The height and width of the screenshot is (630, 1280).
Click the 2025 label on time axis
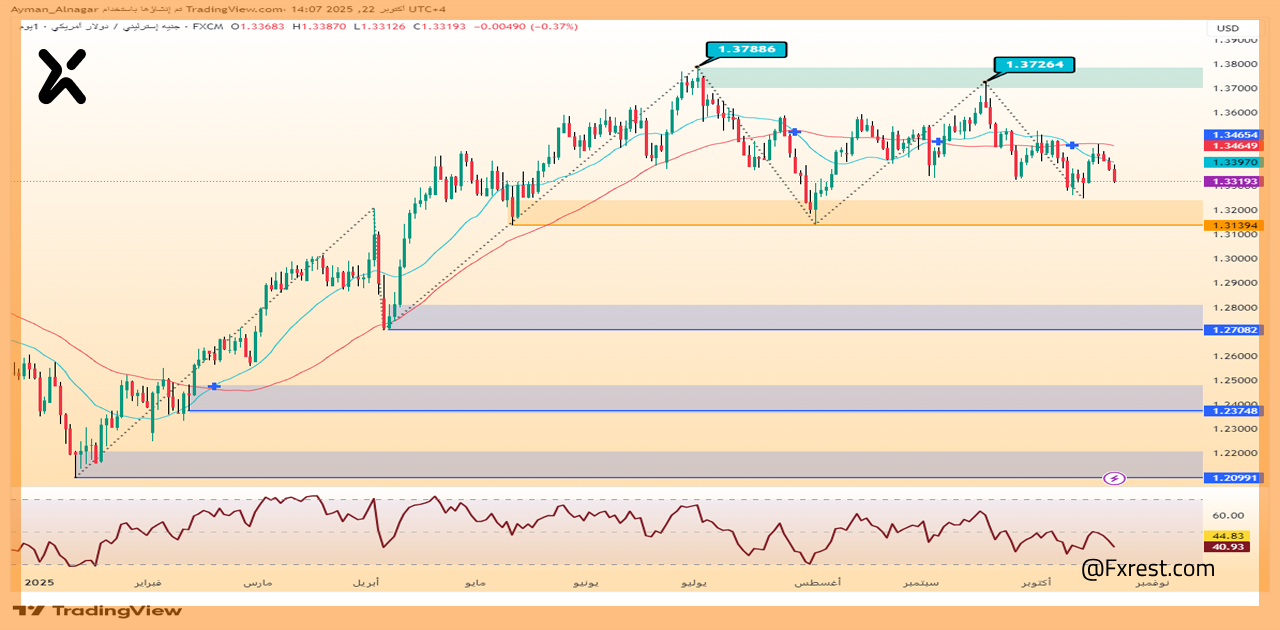[39, 582]
